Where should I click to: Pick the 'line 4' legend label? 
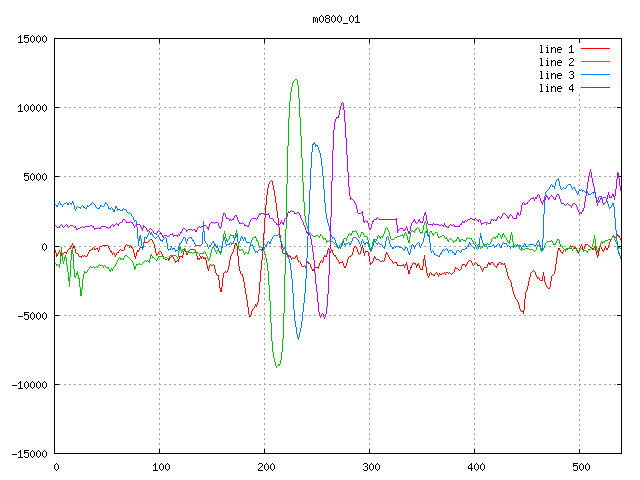pos(556,88)
